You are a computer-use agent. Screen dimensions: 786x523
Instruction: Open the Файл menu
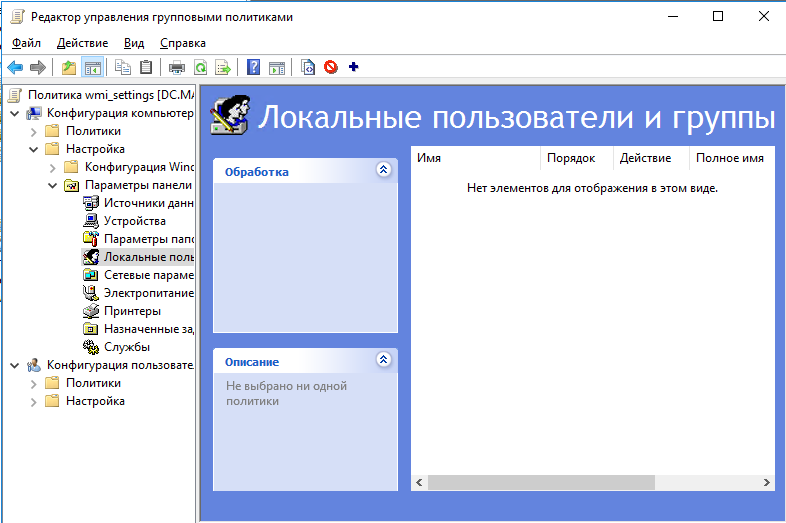tap(27, 43)
